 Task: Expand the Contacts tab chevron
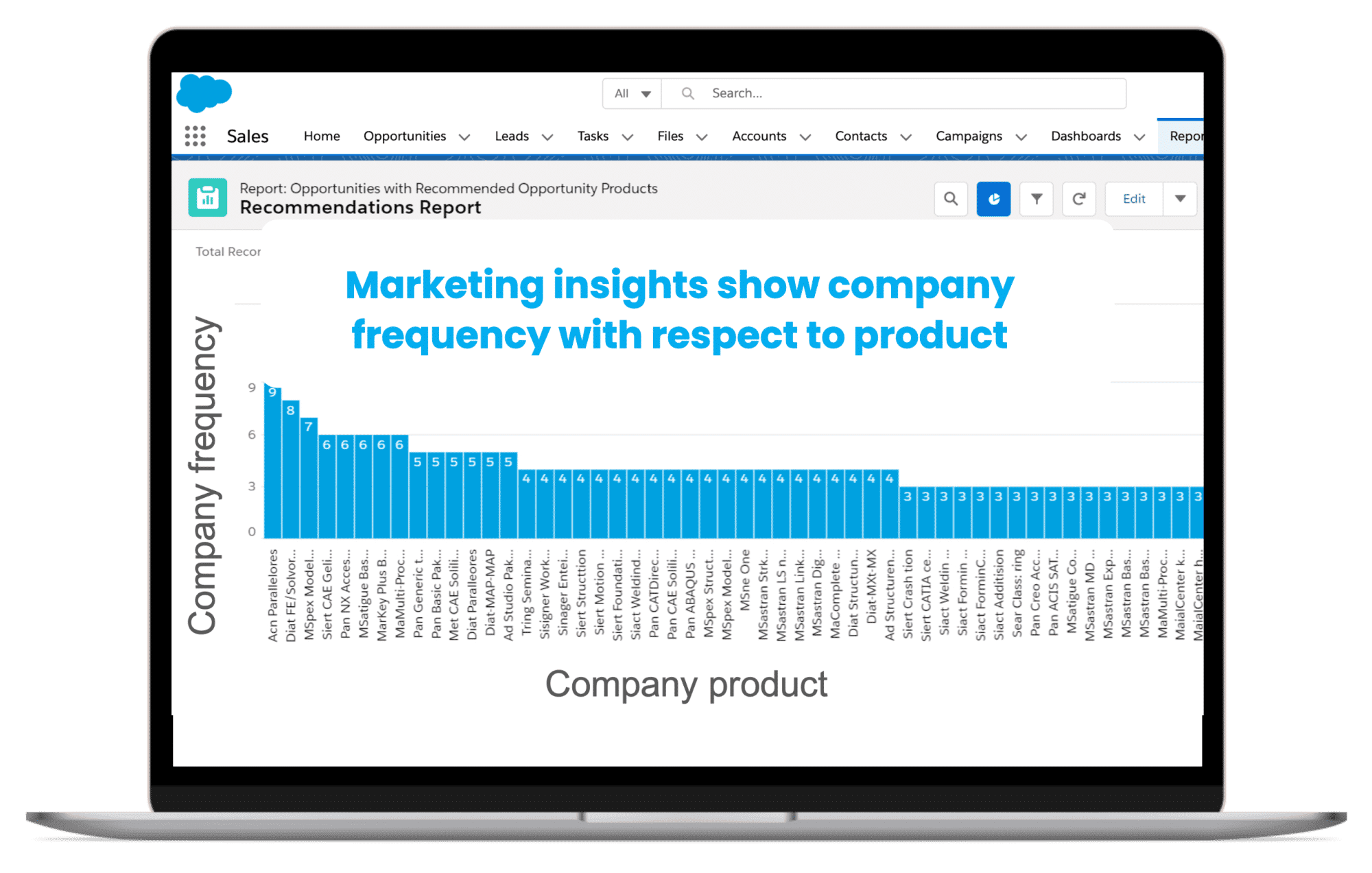coord(906,137)
